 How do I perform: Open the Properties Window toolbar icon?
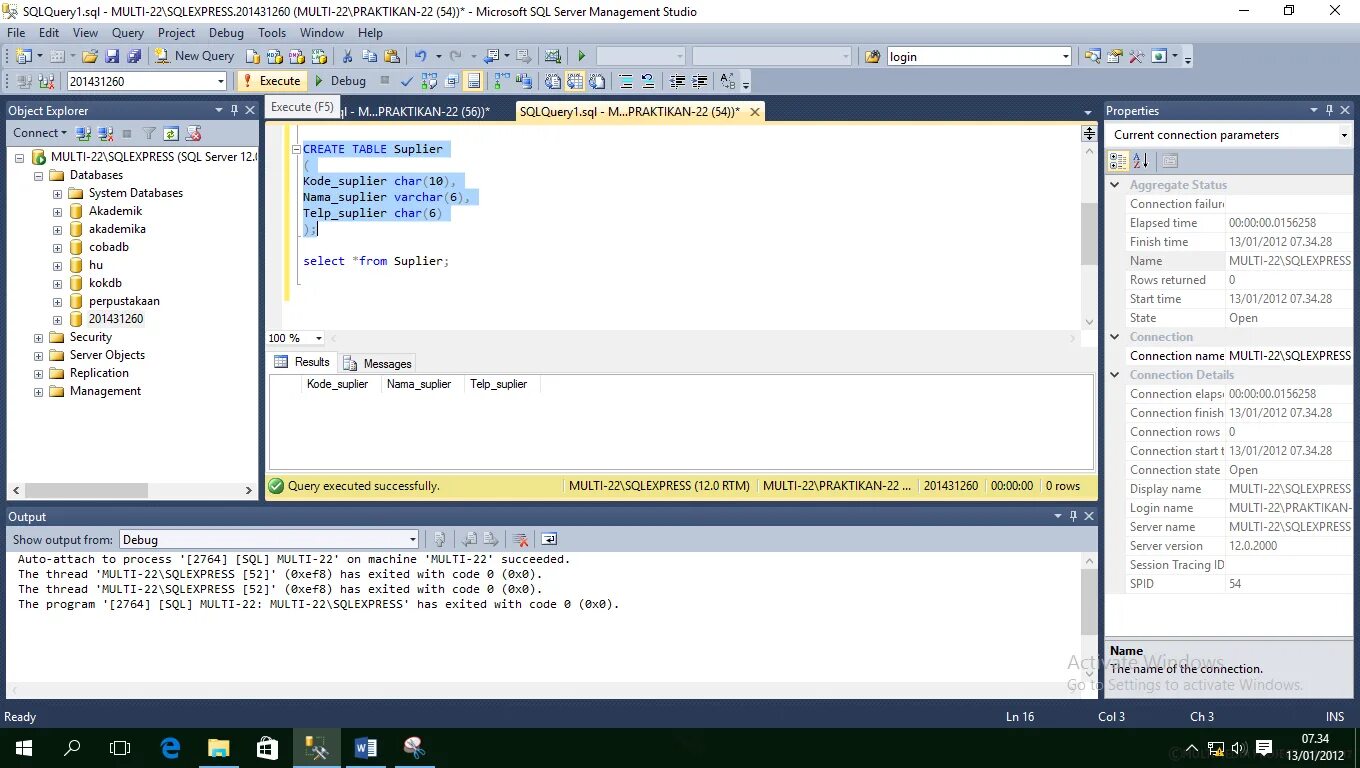coord(1114,57)
